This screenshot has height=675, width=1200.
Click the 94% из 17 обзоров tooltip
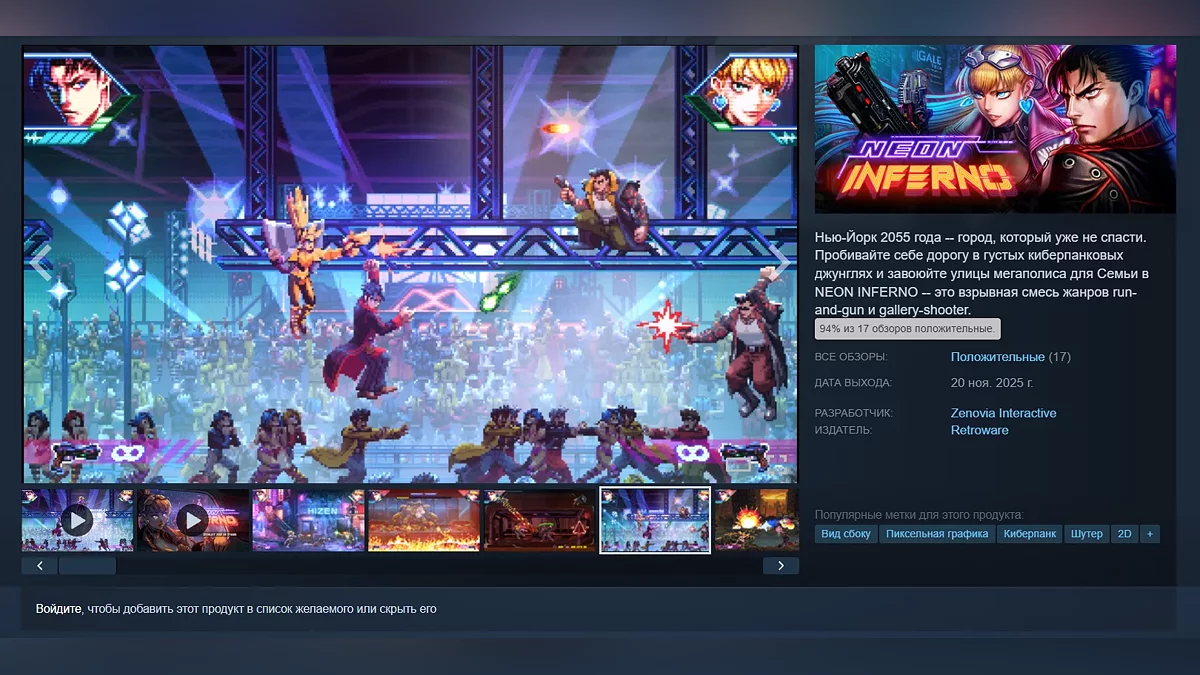click(x=908, y=328)
